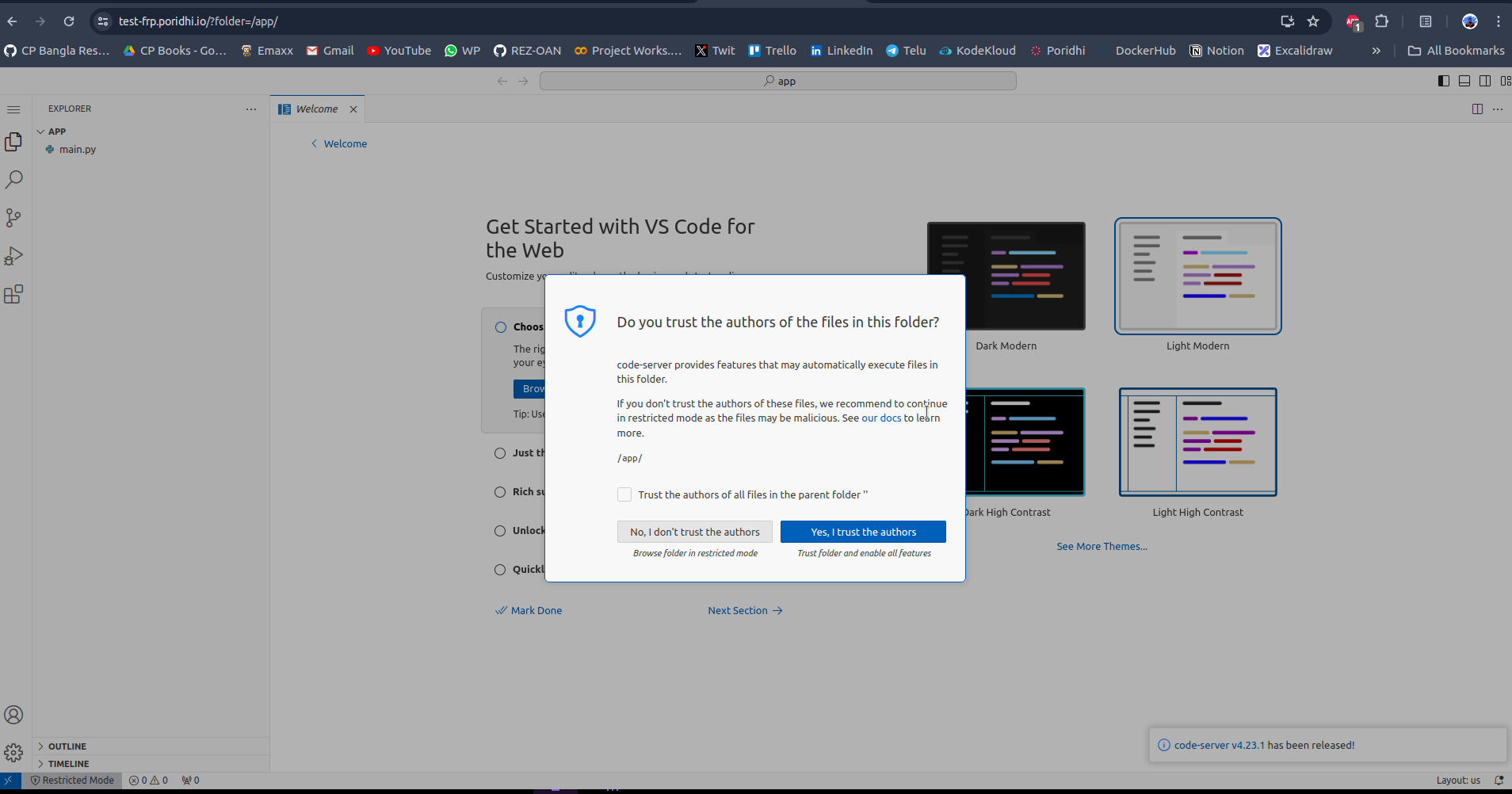Select the 'Just the right amount' step radio
The width and height of the screenshot is (1512, 794).
tap(500, 453)
